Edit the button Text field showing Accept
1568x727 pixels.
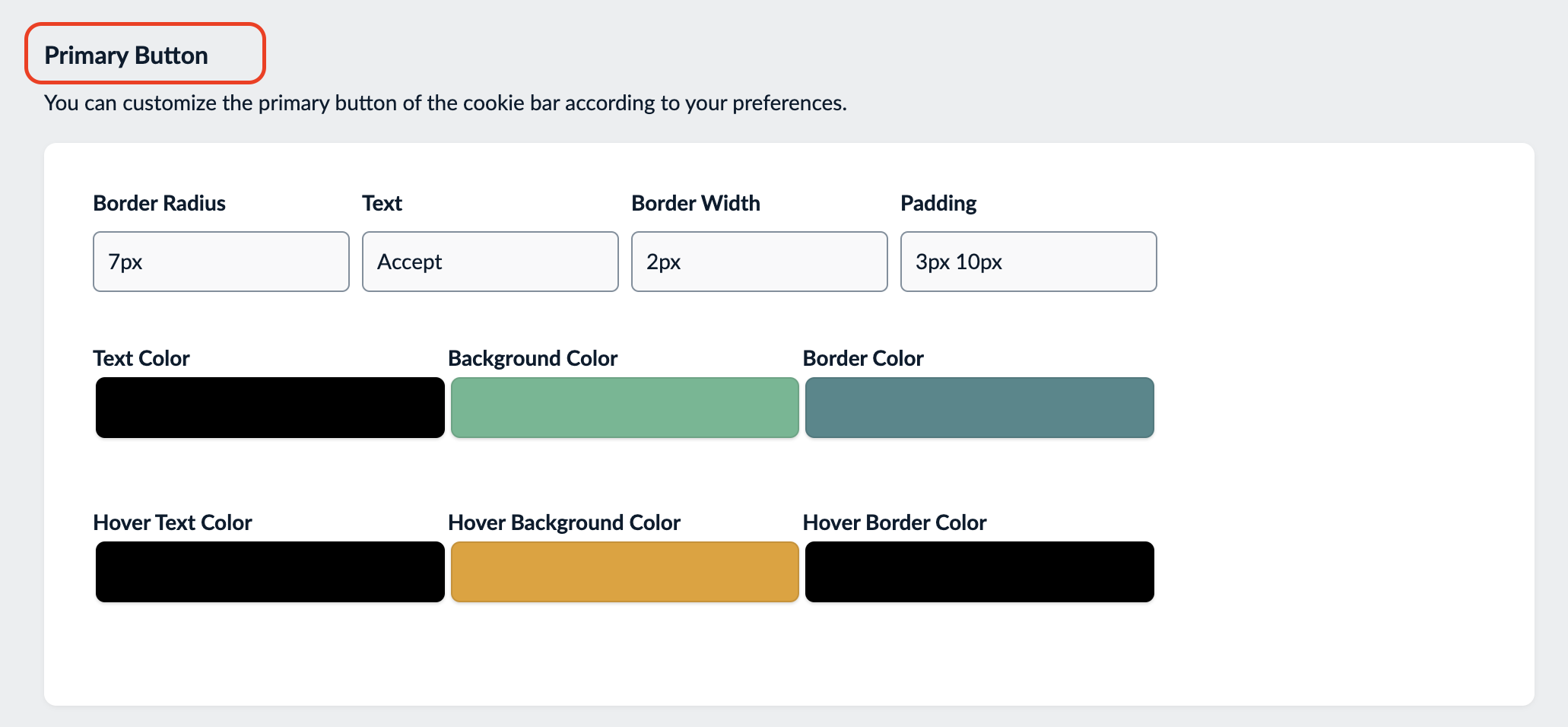[x=490, y=262]
